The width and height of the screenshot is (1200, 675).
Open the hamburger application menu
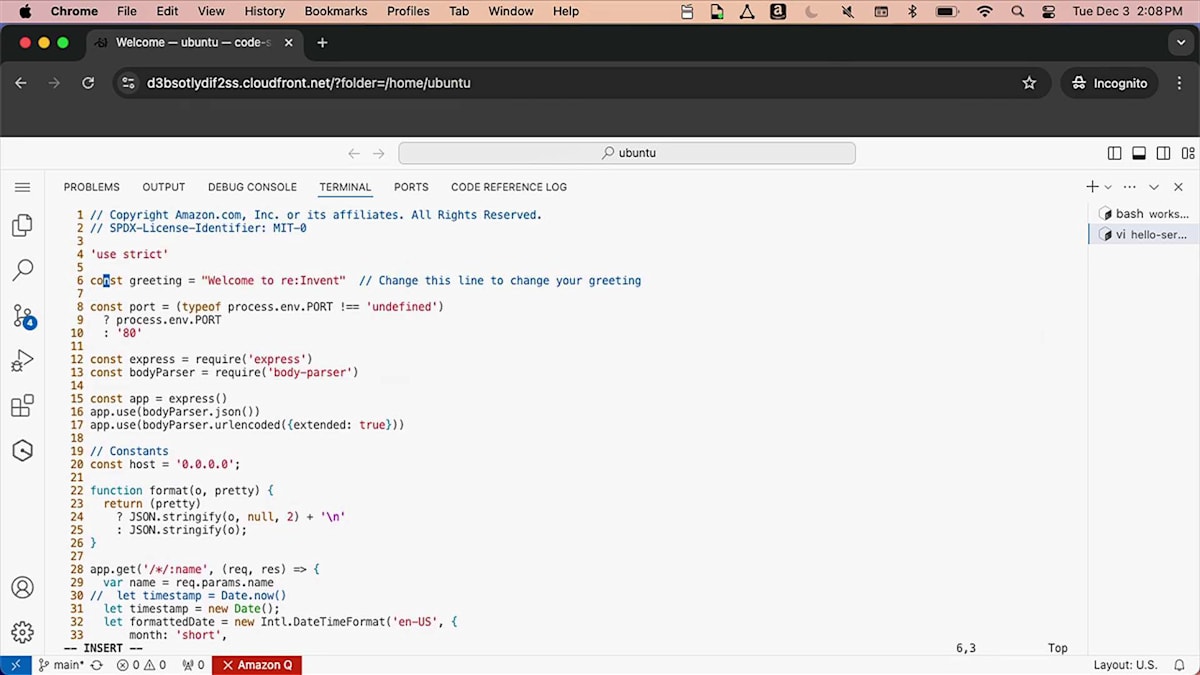tap(22, 187)
